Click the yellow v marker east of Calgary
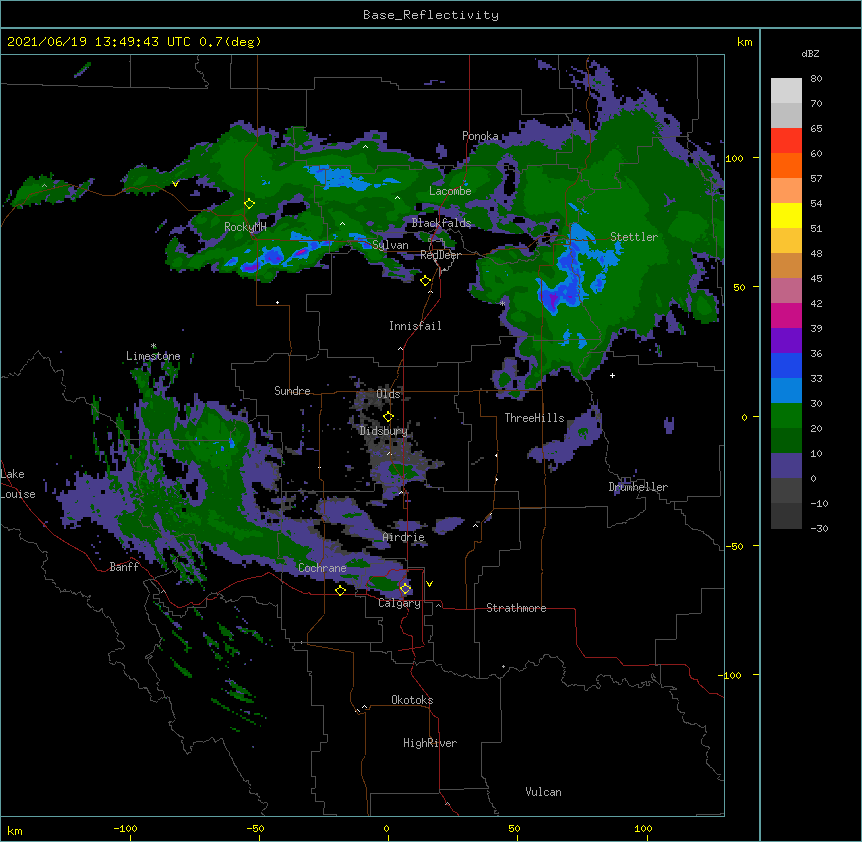862x842 pixels. point(429,584)
